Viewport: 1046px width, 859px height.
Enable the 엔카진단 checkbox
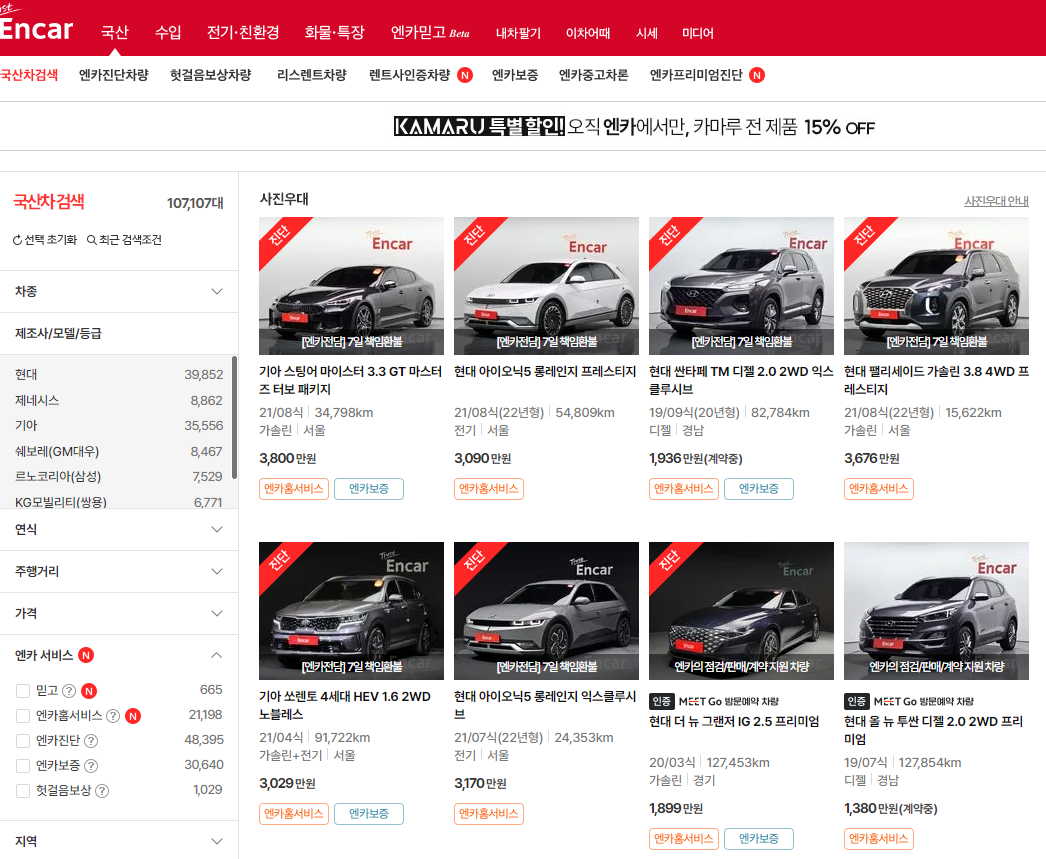(23, 741)
